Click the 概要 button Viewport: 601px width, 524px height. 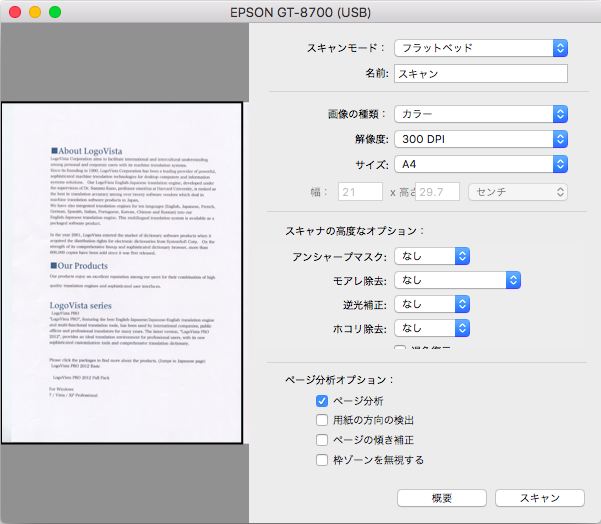442,498
